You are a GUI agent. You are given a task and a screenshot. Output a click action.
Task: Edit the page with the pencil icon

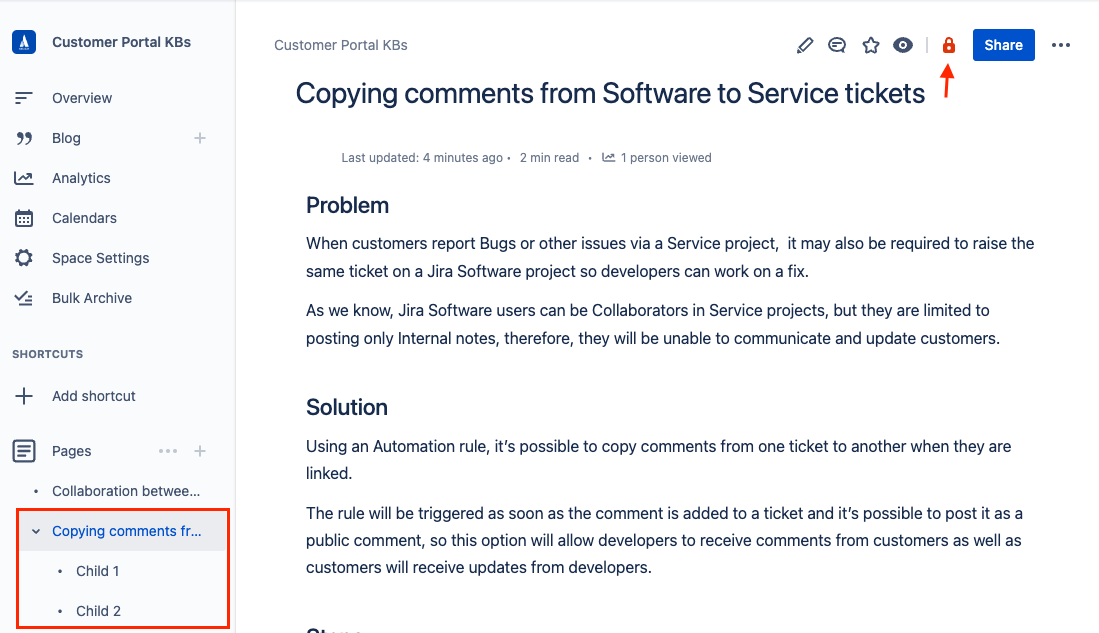pyautogui.click(x=805, y=45)
